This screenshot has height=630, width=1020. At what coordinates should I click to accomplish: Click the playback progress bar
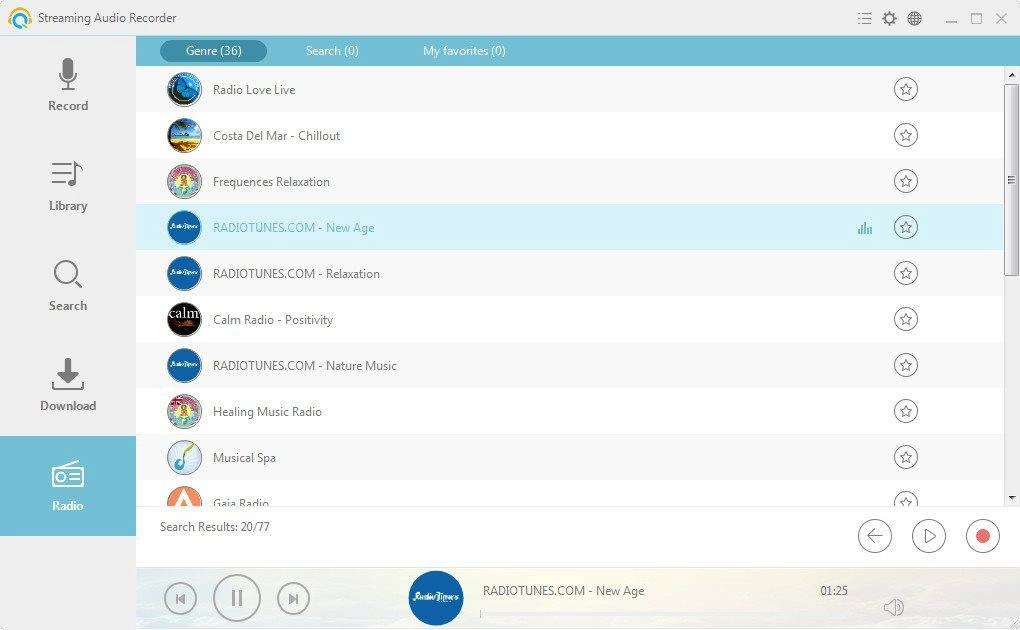664,613
